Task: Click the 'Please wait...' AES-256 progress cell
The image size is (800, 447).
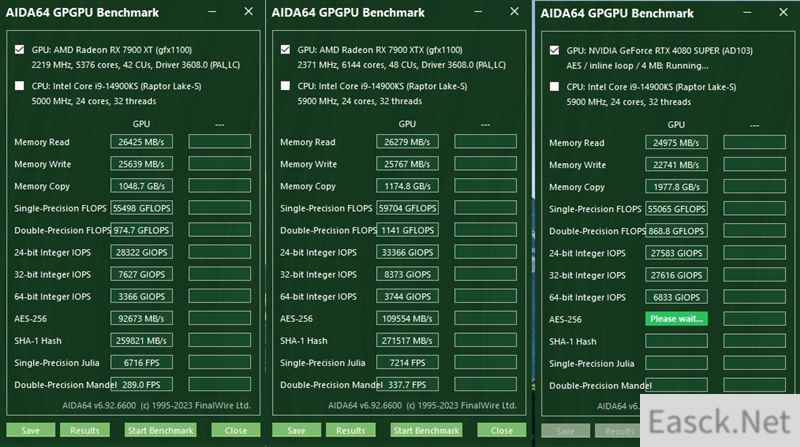Action: tap(676, 319)
